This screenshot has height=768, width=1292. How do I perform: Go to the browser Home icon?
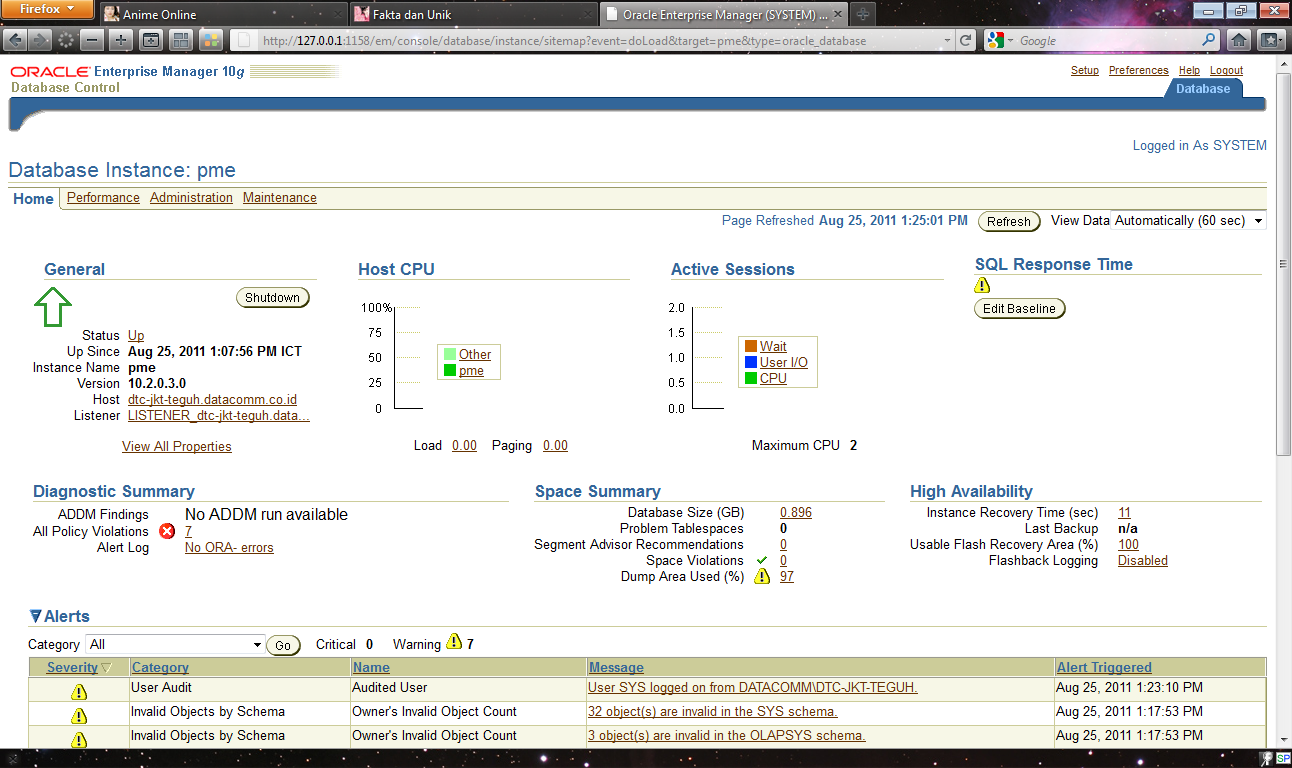[1239, 41]
